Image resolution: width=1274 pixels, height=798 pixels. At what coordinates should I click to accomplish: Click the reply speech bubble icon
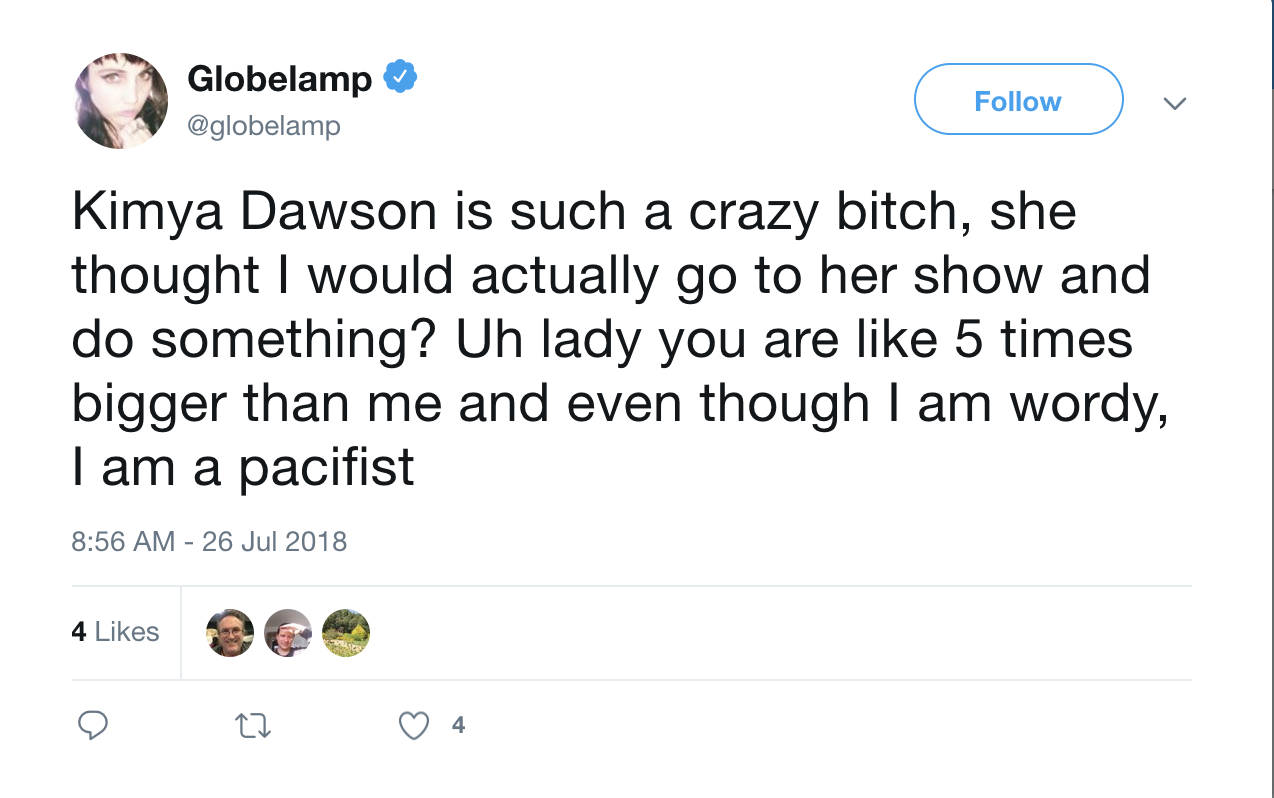tap(92, 725)
